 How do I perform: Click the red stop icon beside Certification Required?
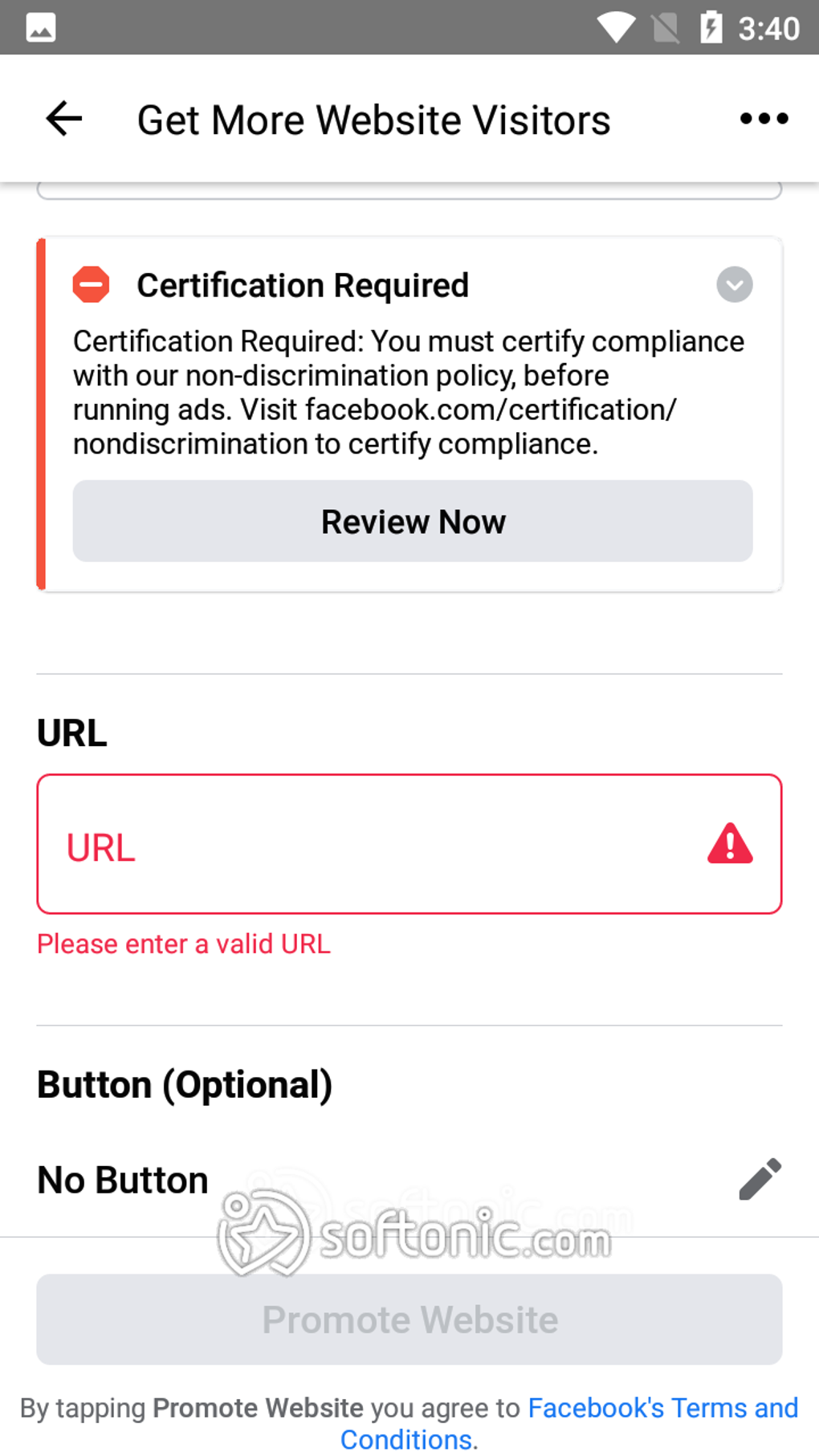[92, 284]
